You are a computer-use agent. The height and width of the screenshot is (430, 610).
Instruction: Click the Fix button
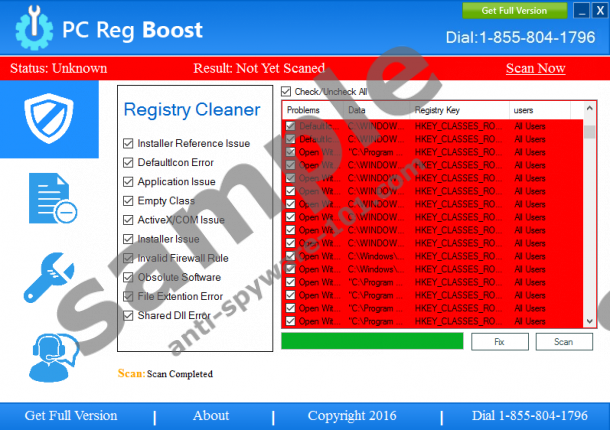pyautogui.click(x=500, y=342)
